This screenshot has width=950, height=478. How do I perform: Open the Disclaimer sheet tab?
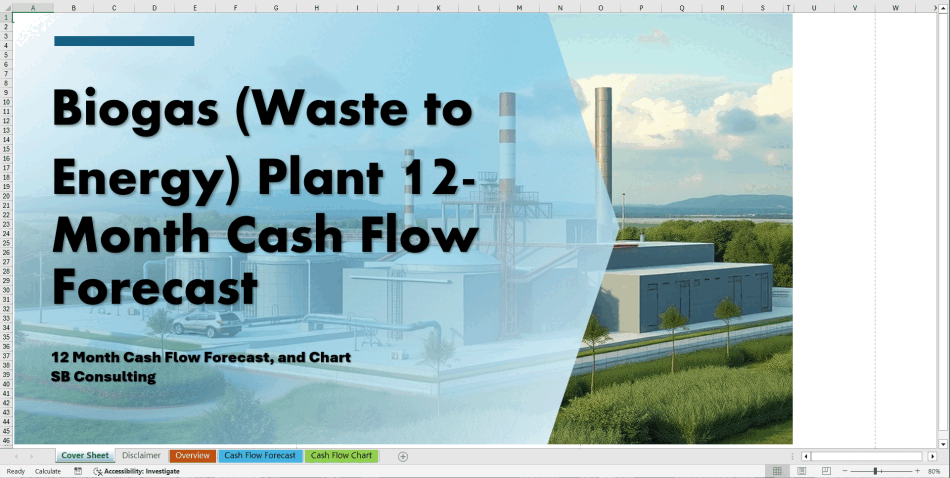(x=141, y=456)
